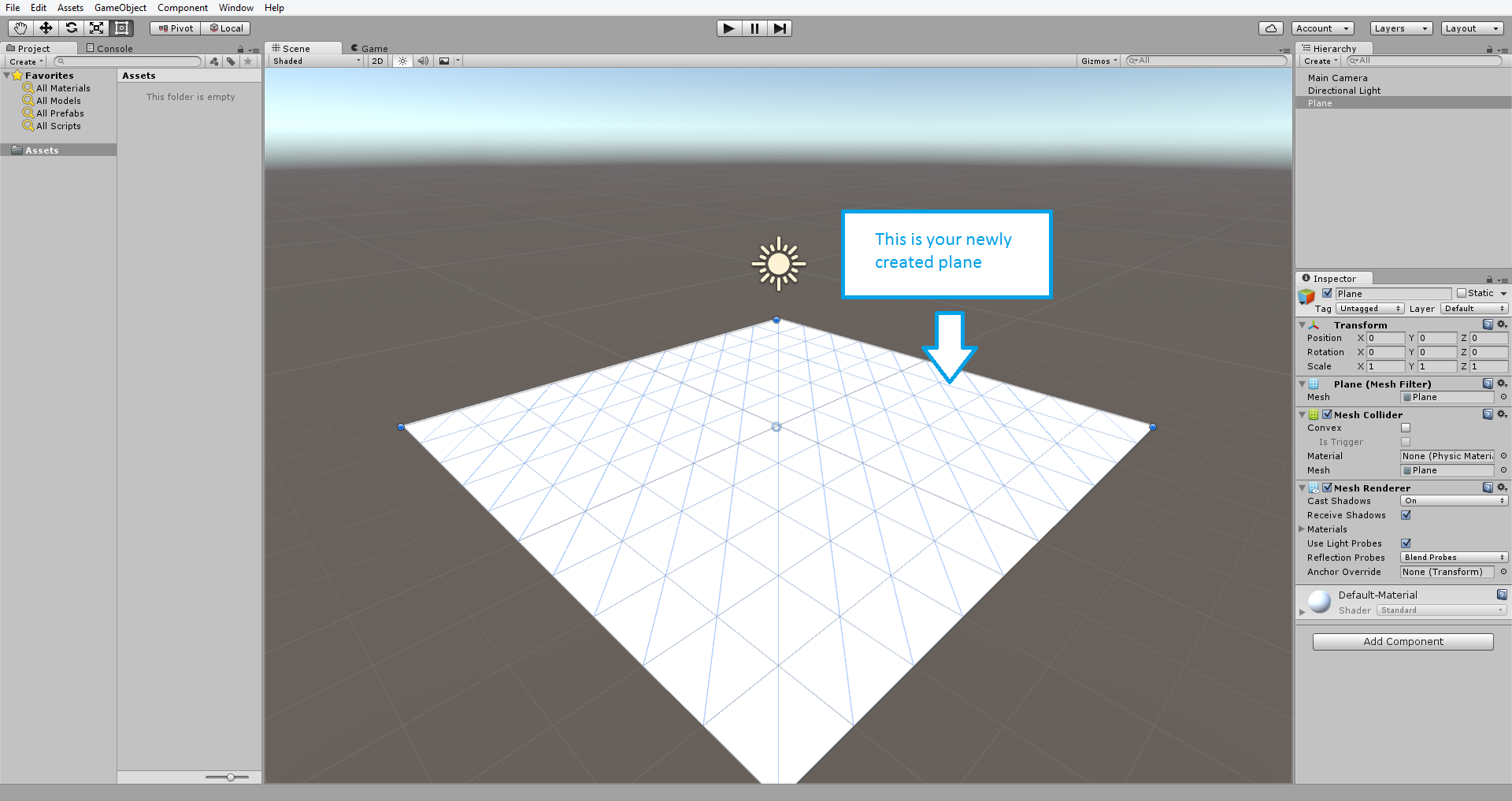Select the Hand tool
The image size is (1512, 801).
click(x=20, y=28)
